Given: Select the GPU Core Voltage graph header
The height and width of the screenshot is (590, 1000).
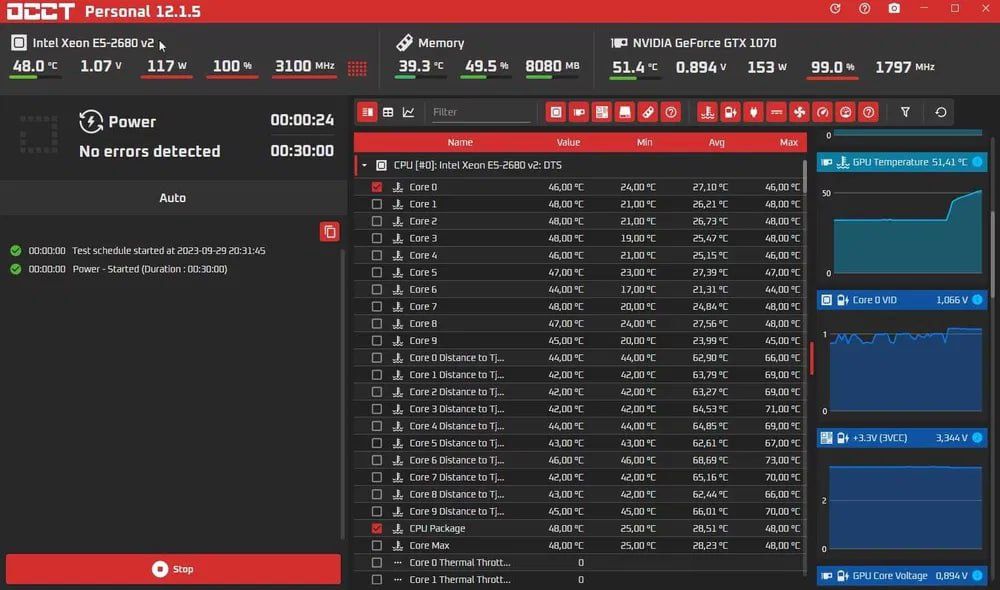Looking at the screenshot, I should [902, 575].
